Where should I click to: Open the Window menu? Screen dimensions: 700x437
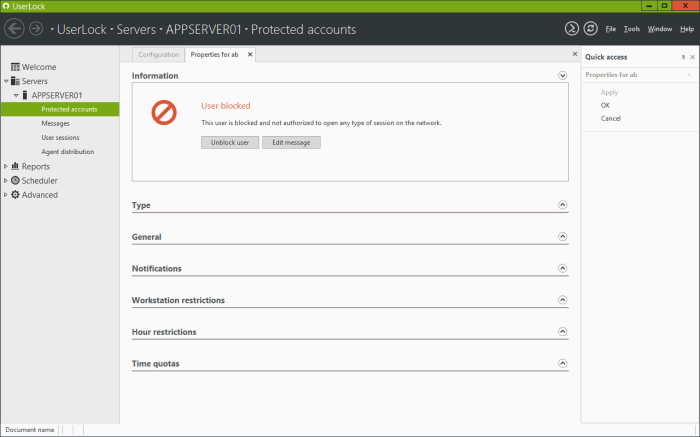click(x=660, y=29)
